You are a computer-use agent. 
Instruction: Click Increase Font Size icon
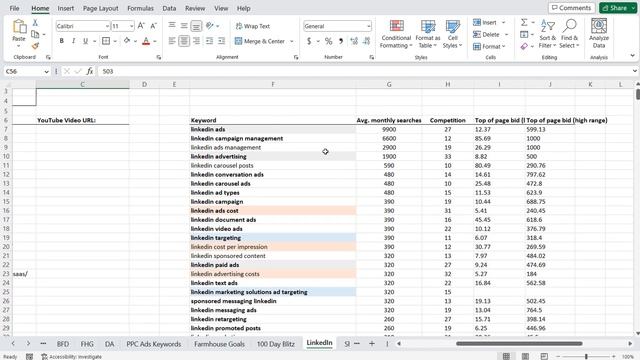[x=141, y=26]
